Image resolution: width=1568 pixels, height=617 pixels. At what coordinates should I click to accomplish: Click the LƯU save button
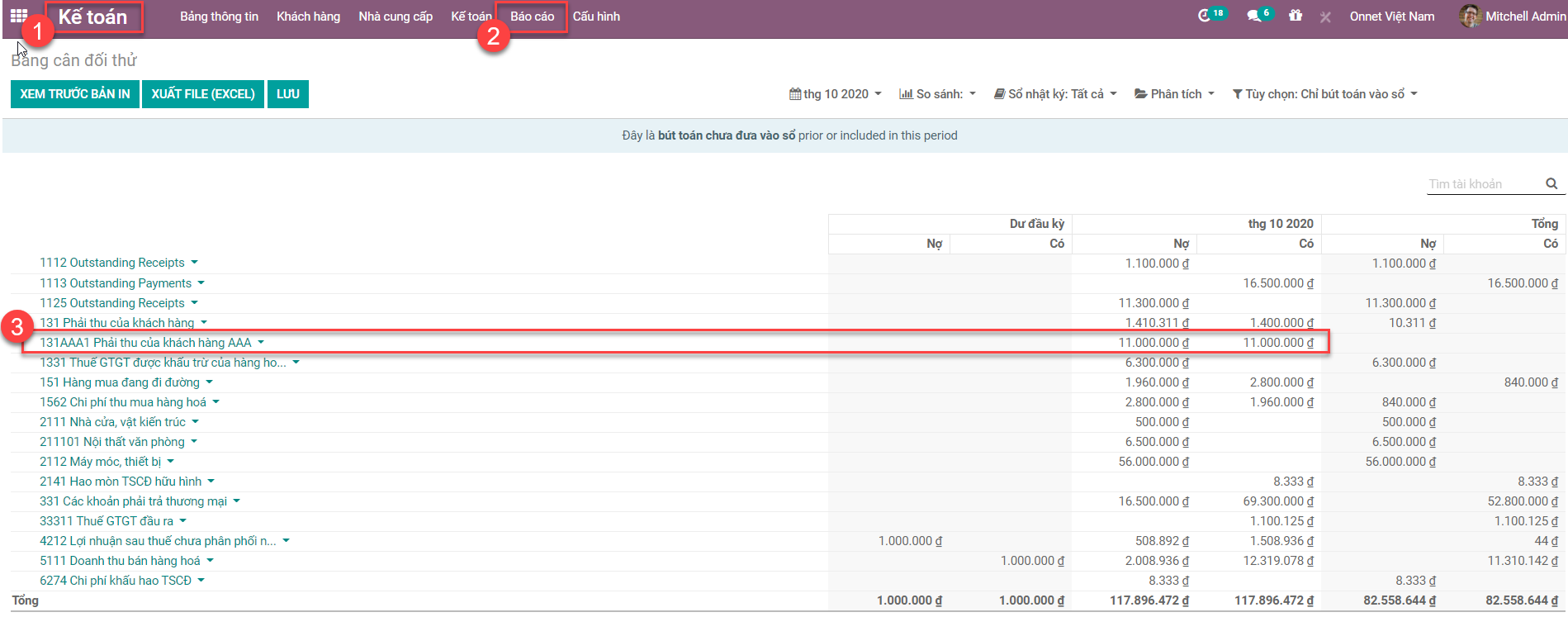click(287, 94)
